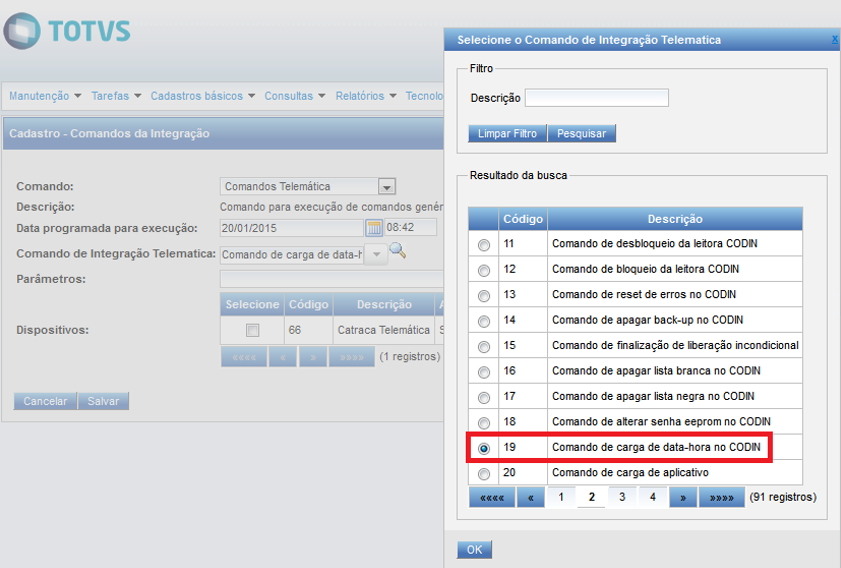Viewport: 841px width, 568px height.
Task: Select radio button for code 20
Action: coord(484,474)
